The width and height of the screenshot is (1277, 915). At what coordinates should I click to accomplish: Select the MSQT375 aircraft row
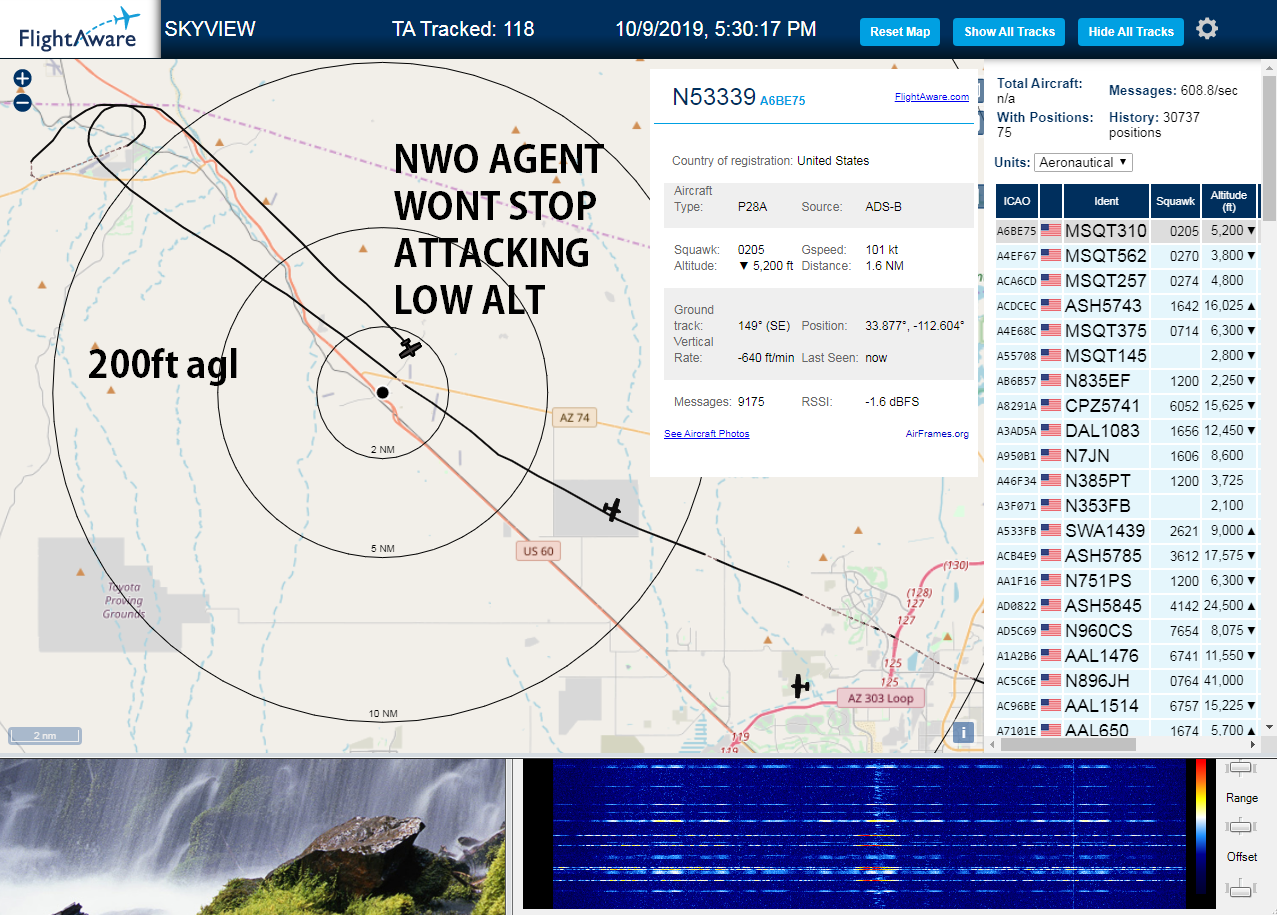(1126, 331)
